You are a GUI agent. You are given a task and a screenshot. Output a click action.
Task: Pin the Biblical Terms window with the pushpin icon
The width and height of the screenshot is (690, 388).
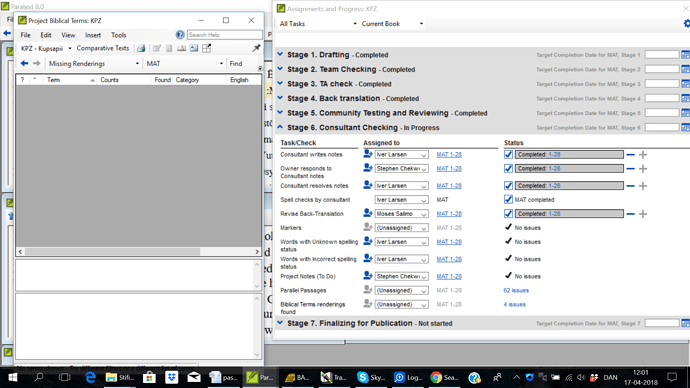point(256,48)
